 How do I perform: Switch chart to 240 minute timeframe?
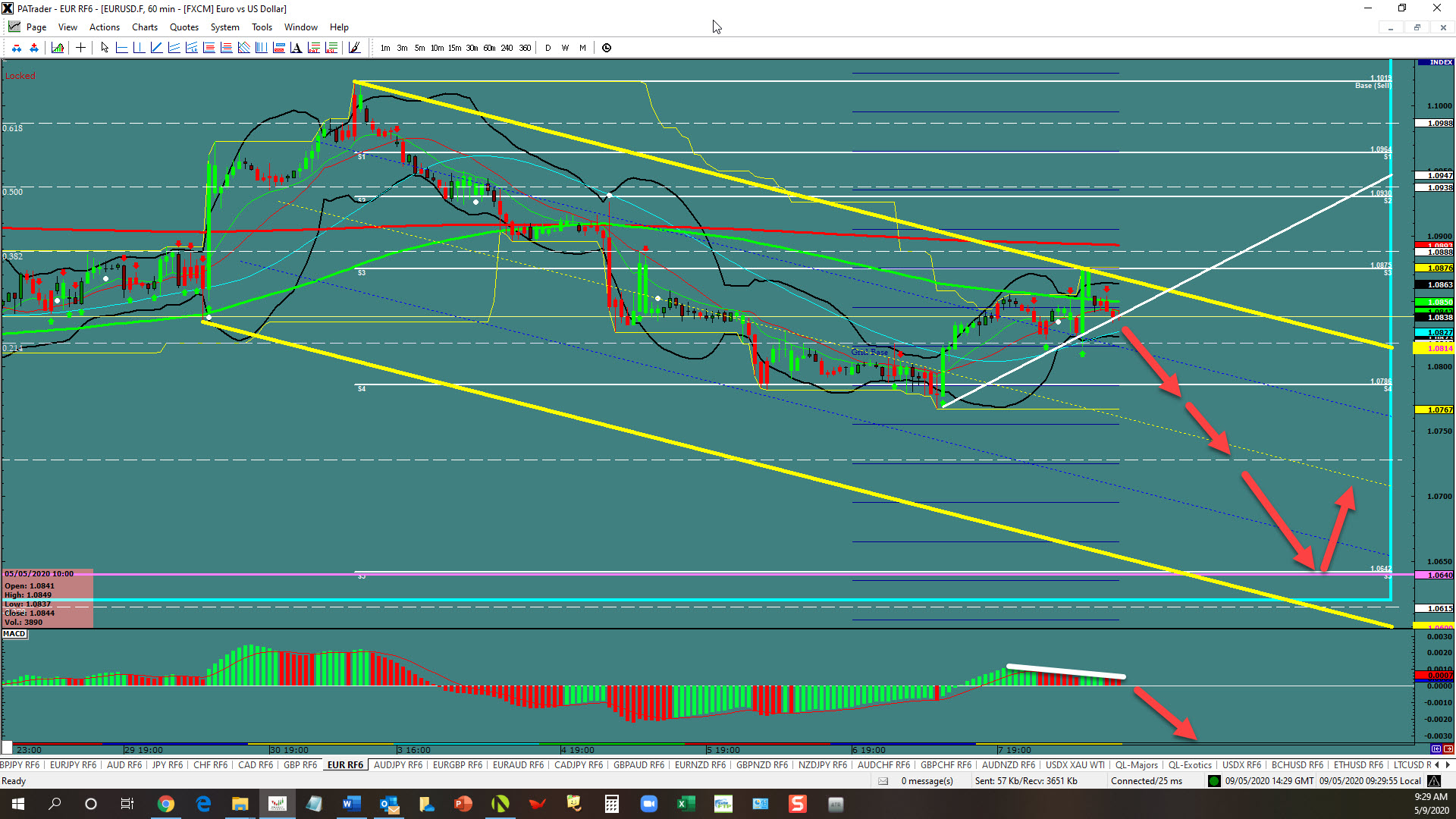click(x=507, y=48)
